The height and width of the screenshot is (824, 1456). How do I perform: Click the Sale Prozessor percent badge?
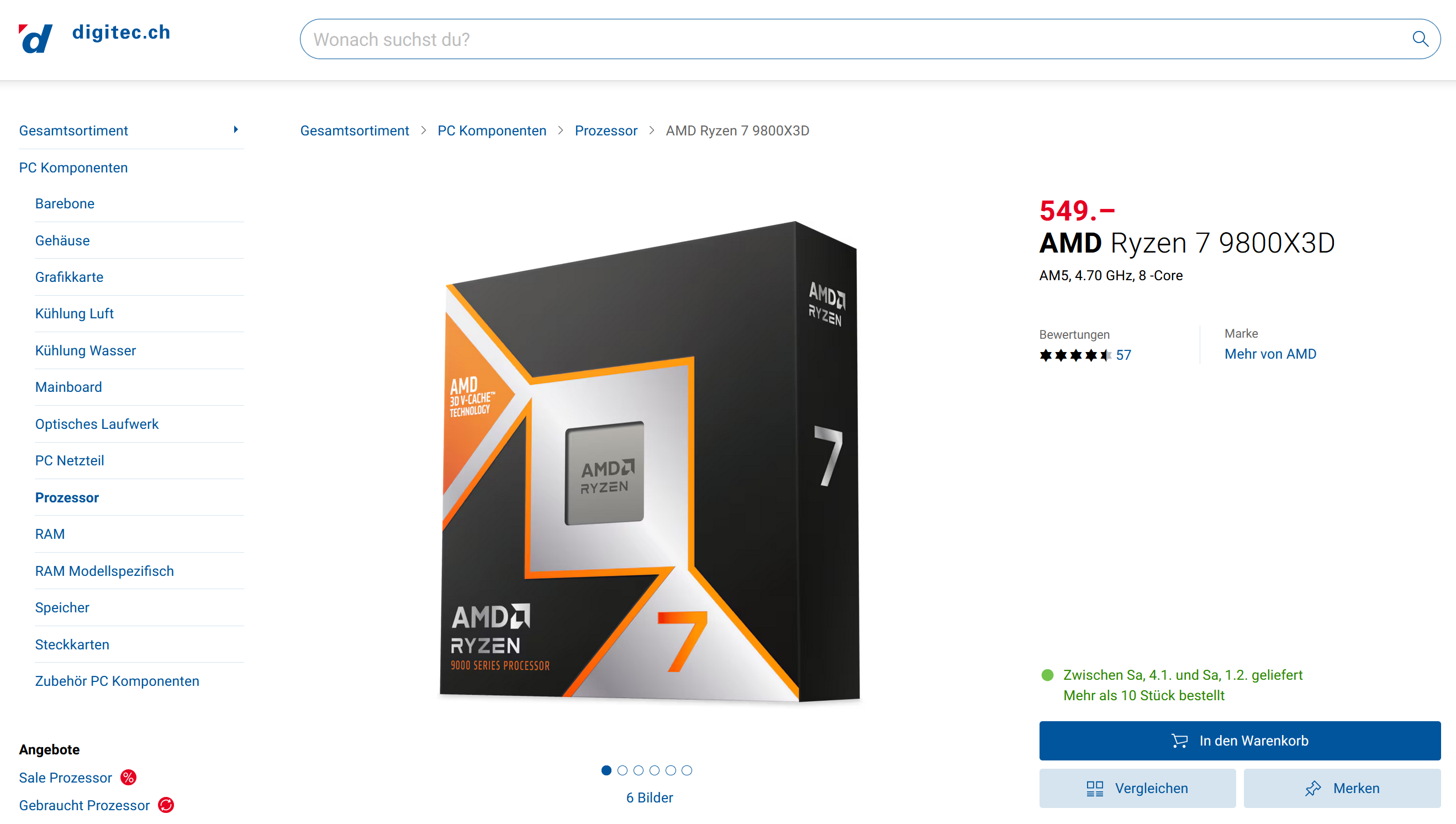click(128, 777)
